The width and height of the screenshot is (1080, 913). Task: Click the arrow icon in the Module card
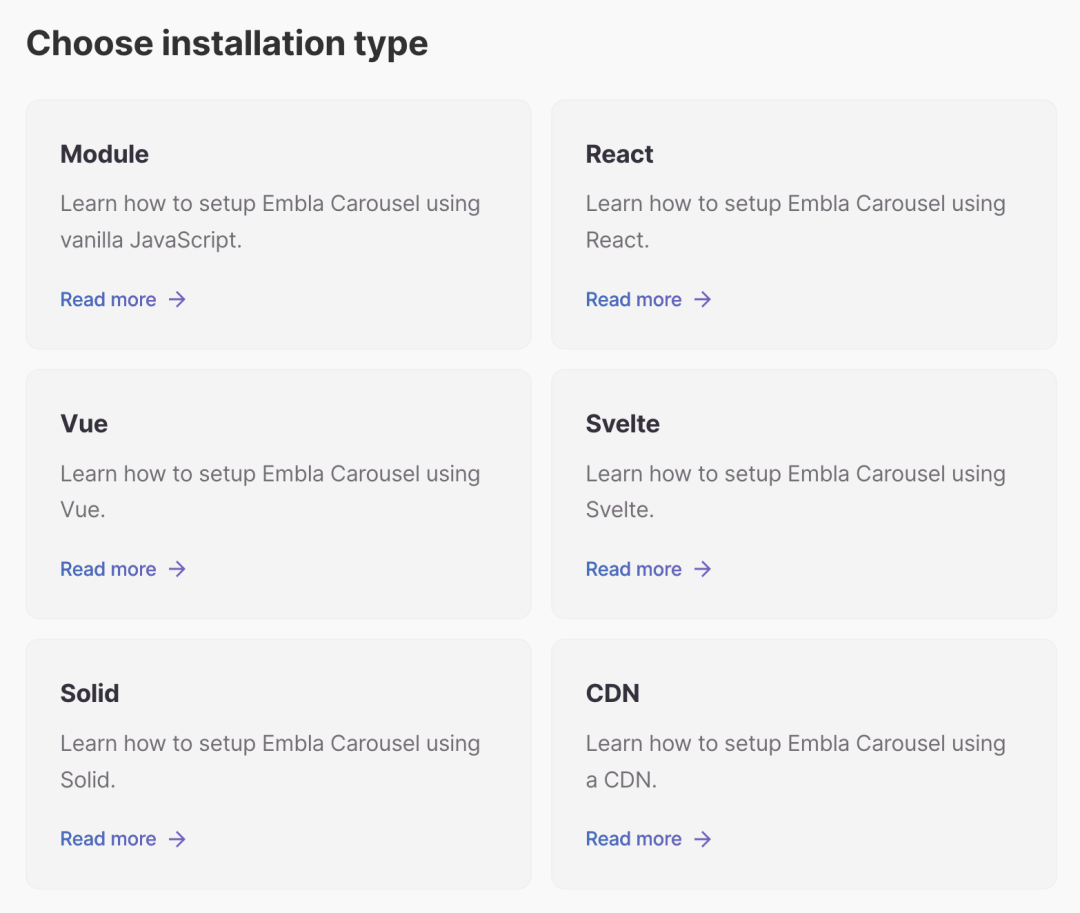click(x=177, y=300)
